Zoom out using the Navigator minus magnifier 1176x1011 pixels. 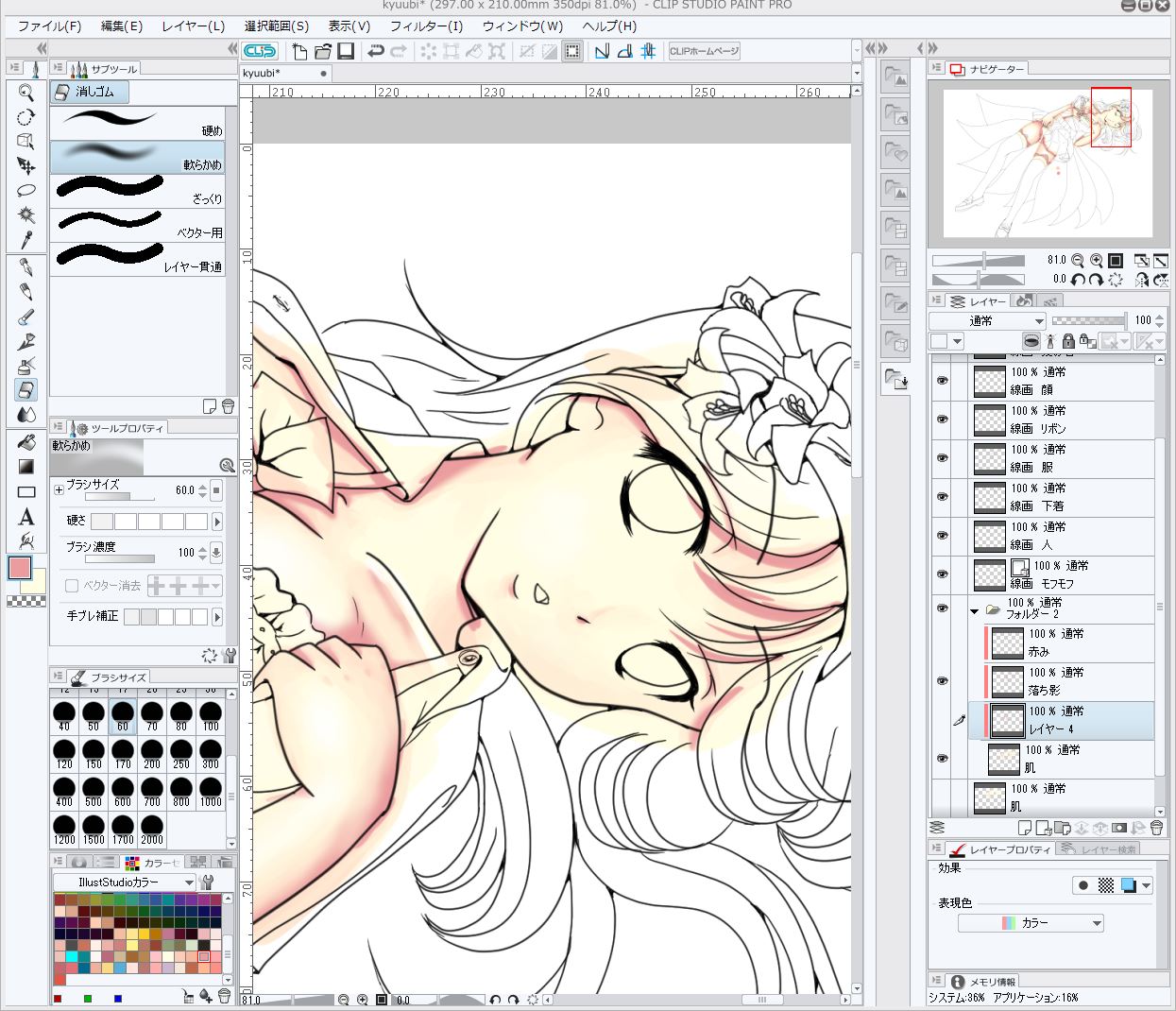1079,260
